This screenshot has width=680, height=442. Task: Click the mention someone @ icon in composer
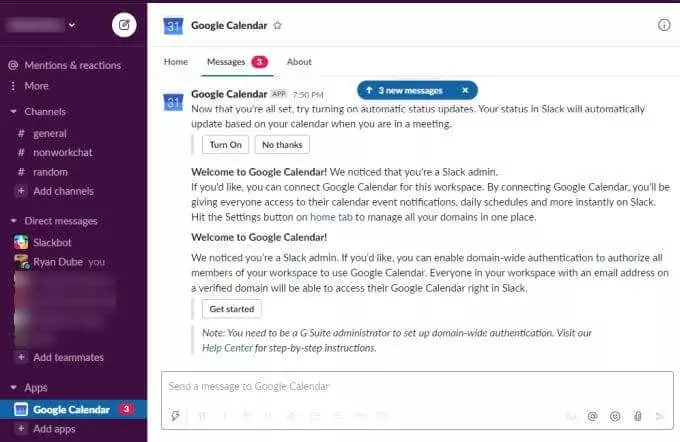point(592,416)
